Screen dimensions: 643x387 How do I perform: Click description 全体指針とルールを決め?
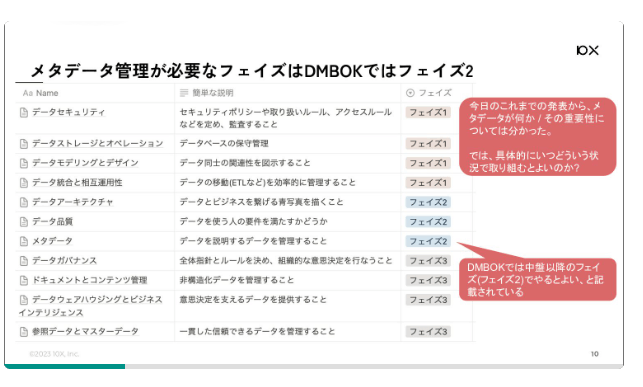coord(286,261)
